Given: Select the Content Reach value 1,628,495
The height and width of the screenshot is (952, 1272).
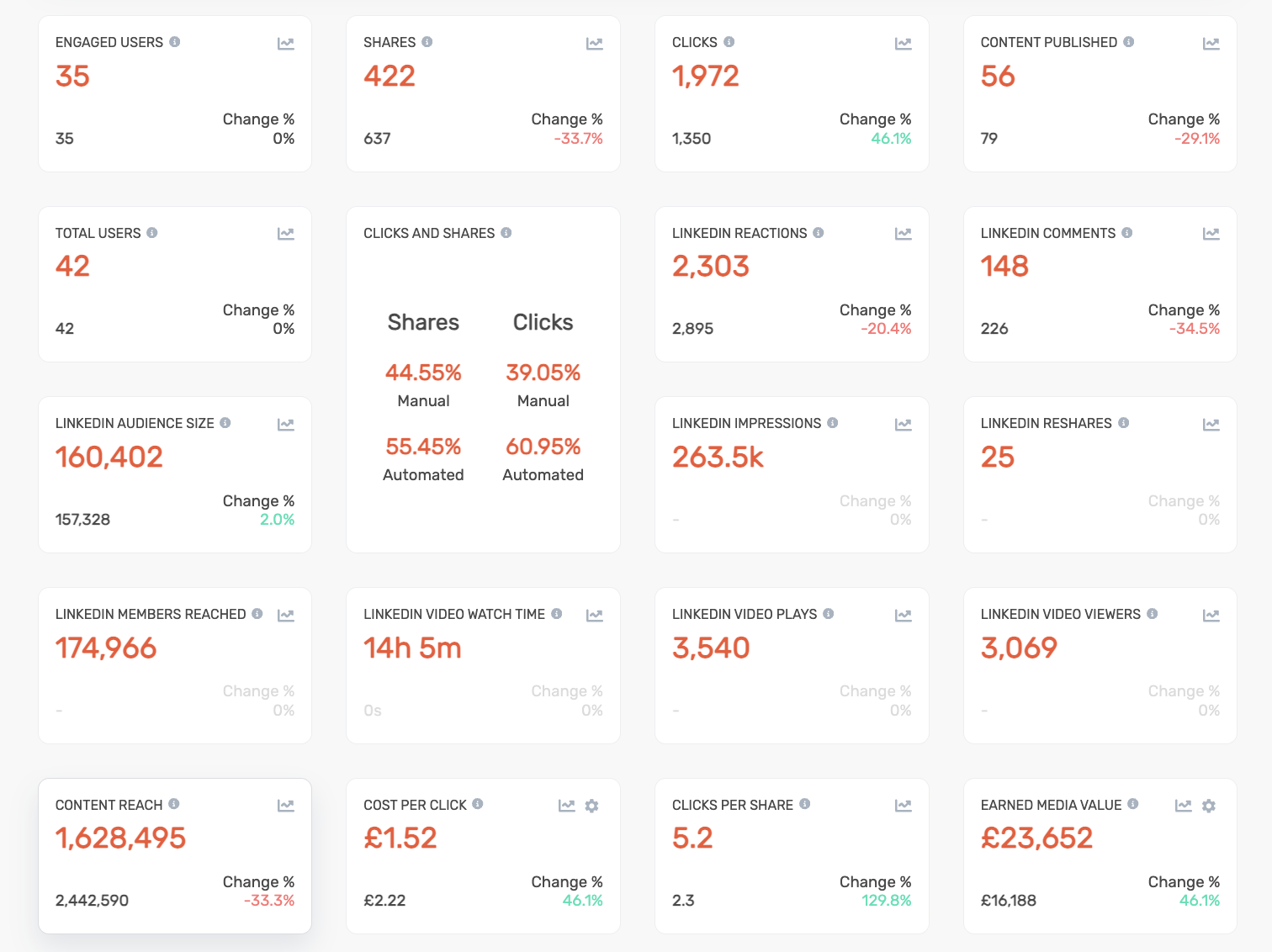Looking at the screenshot, I should click(120, 838).
